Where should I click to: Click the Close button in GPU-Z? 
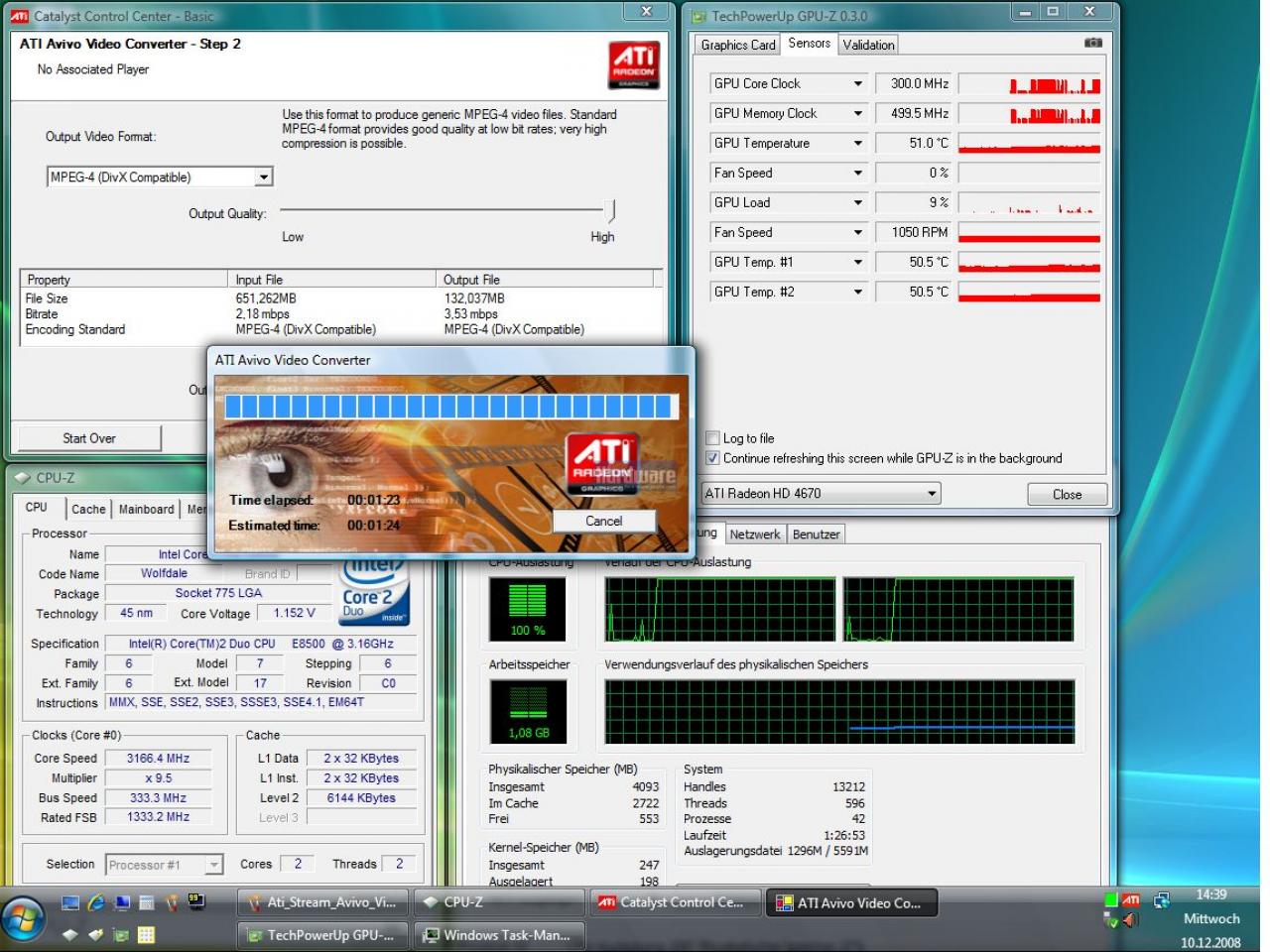[x=1067, y=494]
